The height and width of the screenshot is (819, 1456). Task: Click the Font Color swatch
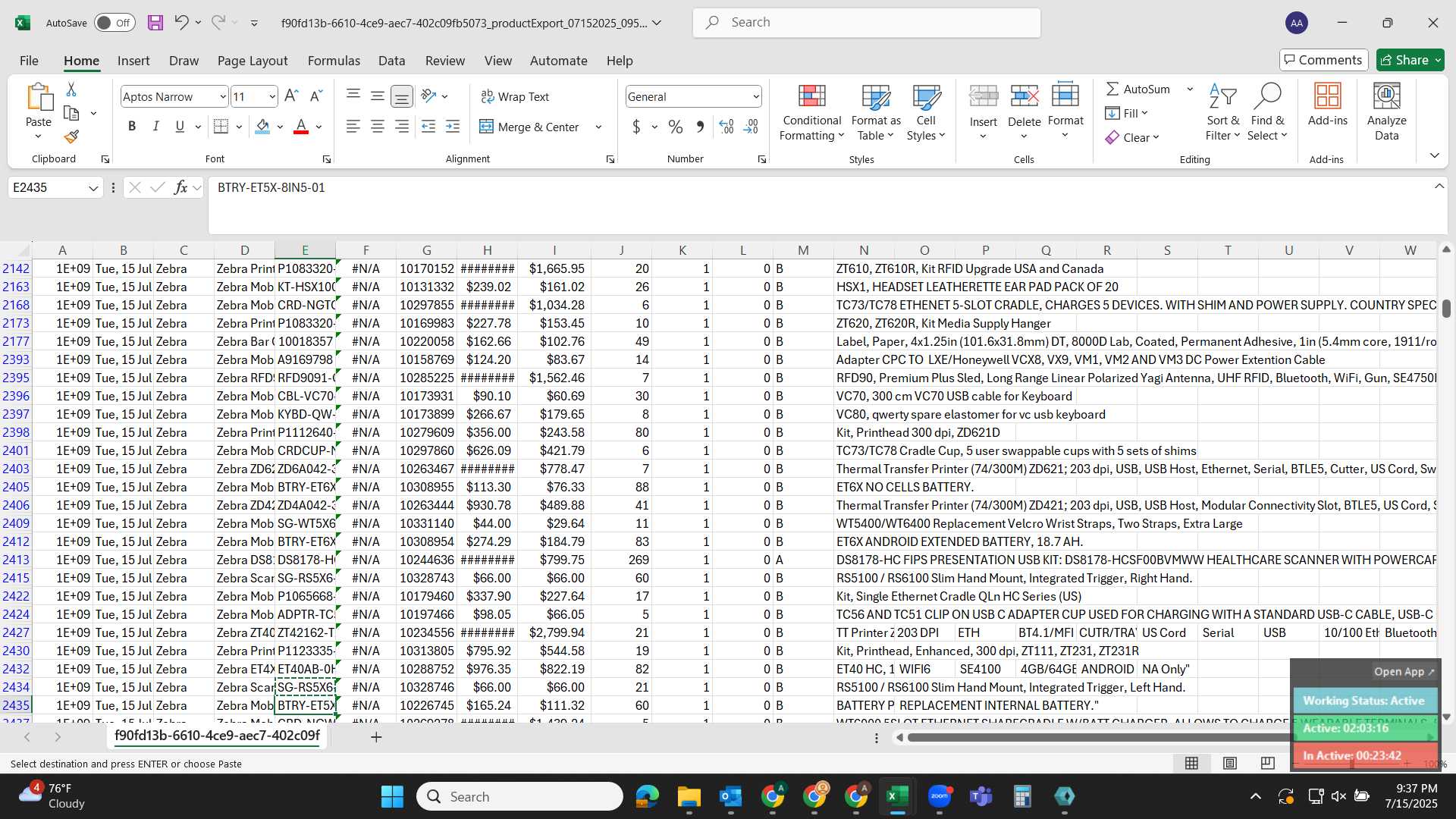(301, 127)
